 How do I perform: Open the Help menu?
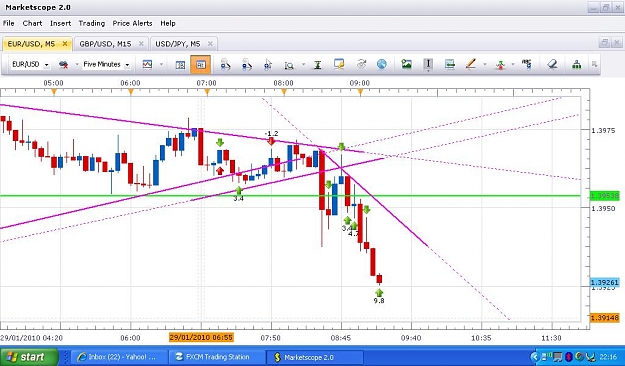point(168,23)
